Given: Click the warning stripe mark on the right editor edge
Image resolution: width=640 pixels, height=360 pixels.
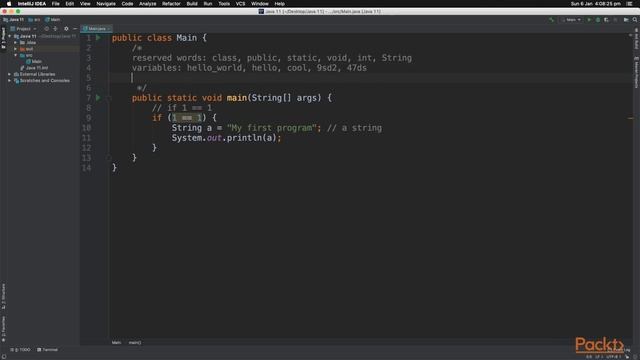Looking at the screenshot, I should tap(631, 118).
